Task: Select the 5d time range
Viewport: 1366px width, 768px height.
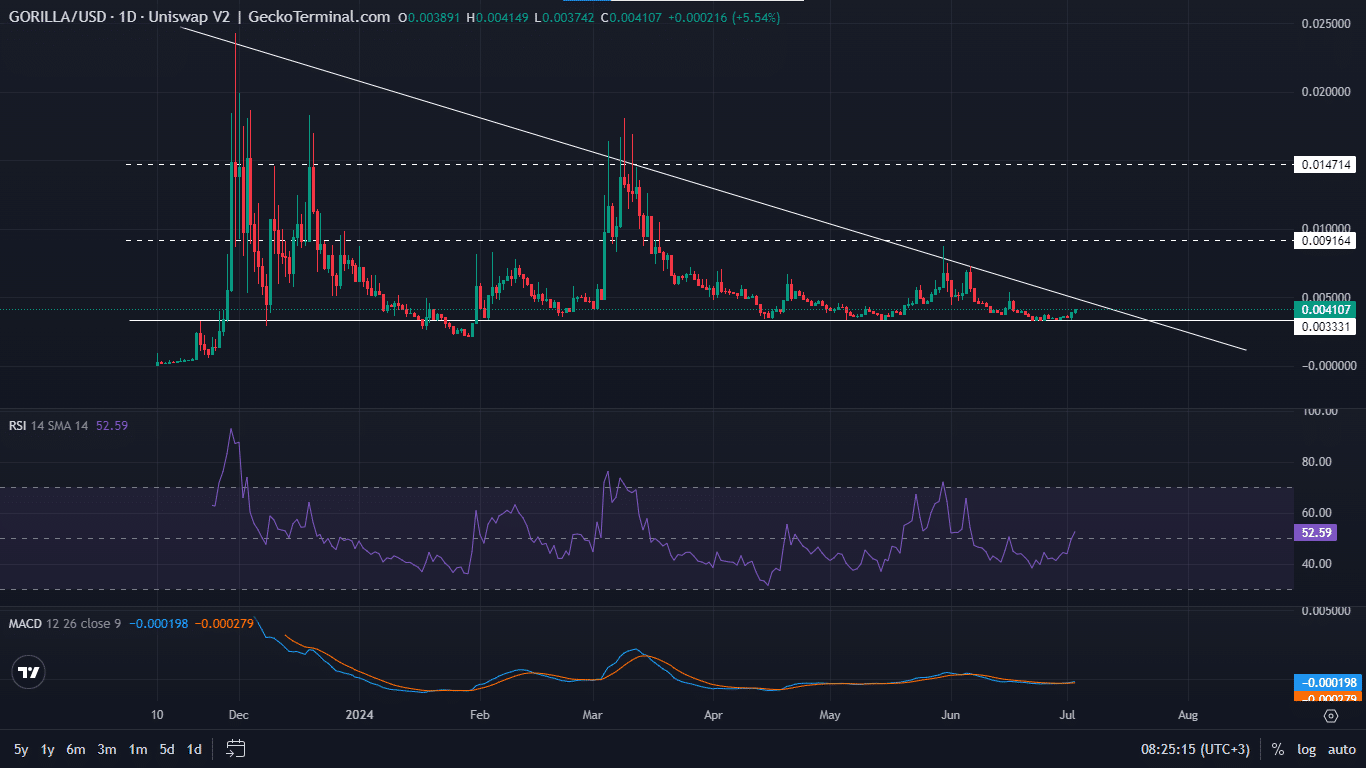Action: pos(167,749)
